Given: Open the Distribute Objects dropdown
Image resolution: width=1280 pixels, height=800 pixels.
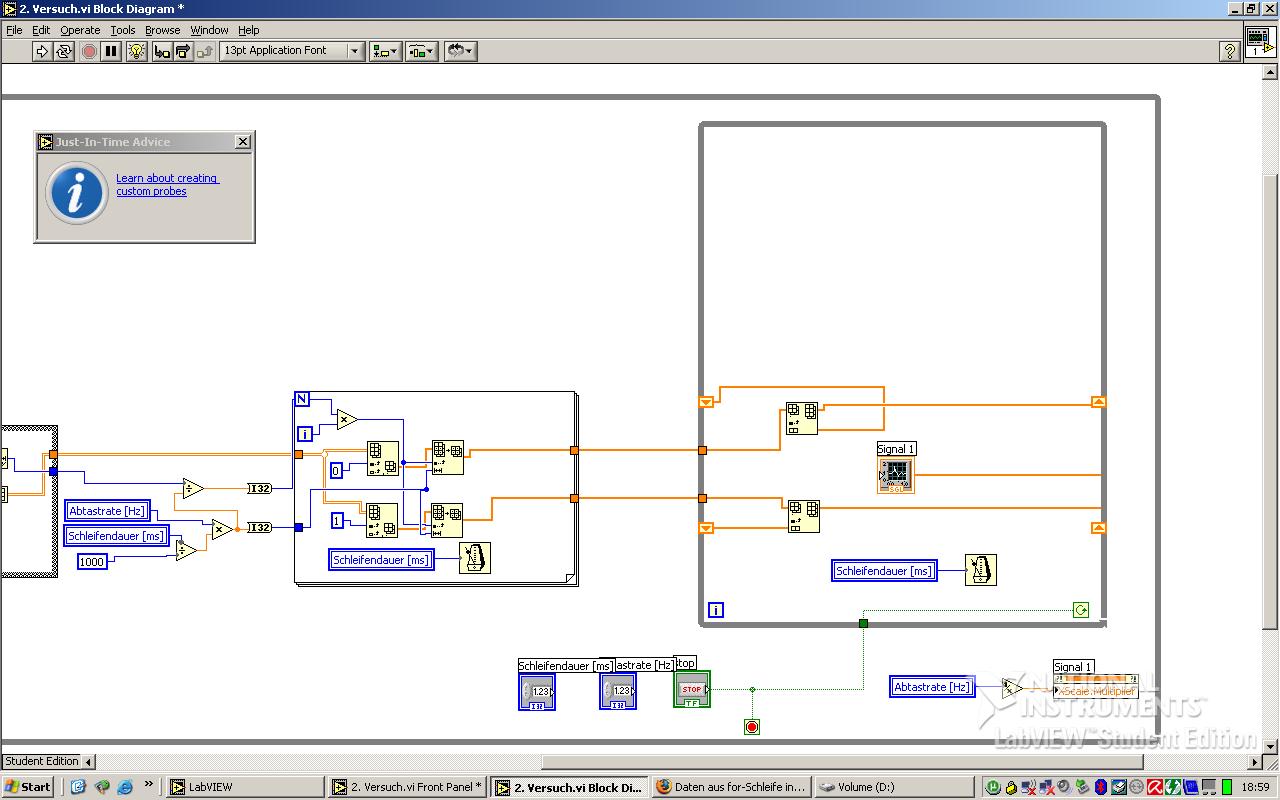Looking at the screenshot, I should click(422, 51).
